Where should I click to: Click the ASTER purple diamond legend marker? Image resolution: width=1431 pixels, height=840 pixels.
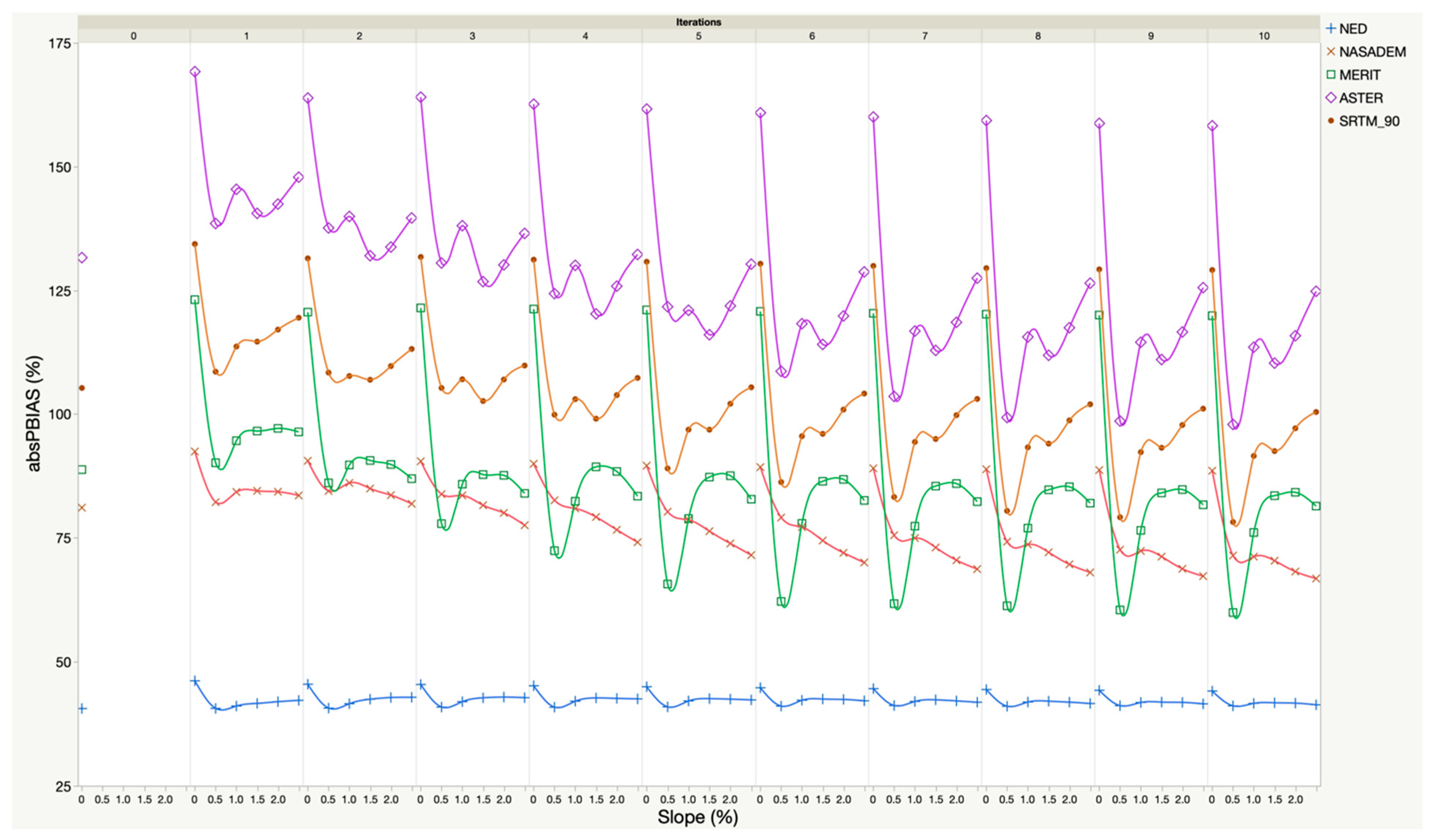coord(1331,98)
